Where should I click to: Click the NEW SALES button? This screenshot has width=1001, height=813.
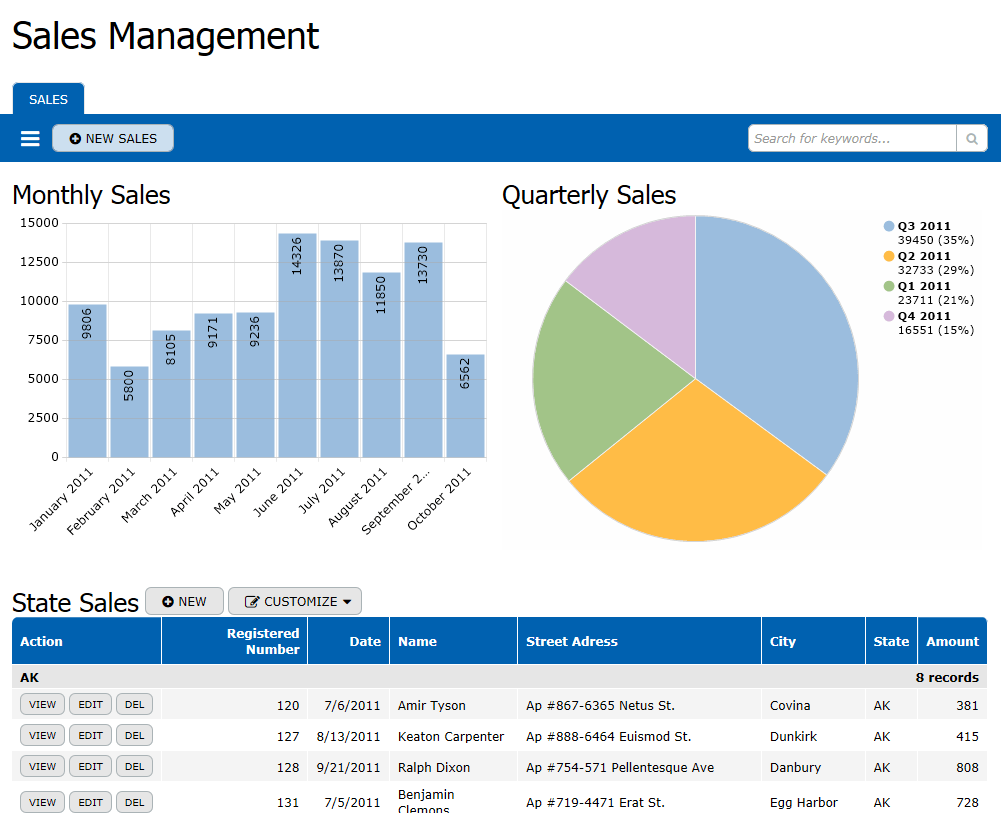click(113, 139)
